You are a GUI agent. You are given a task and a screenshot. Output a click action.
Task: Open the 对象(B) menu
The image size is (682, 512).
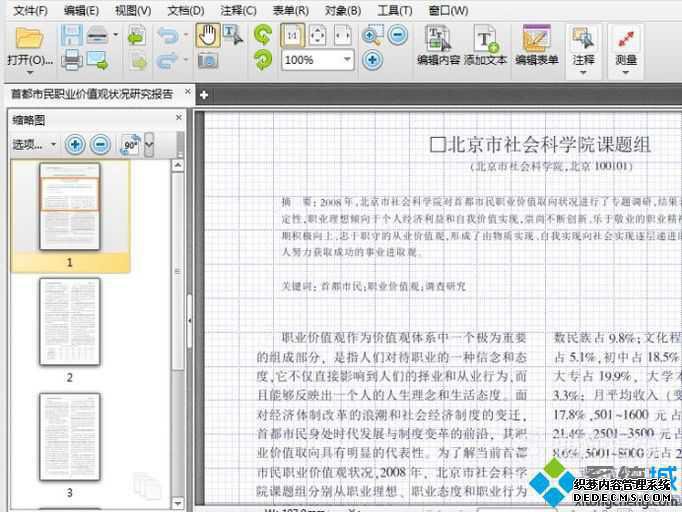click(343, 10)
